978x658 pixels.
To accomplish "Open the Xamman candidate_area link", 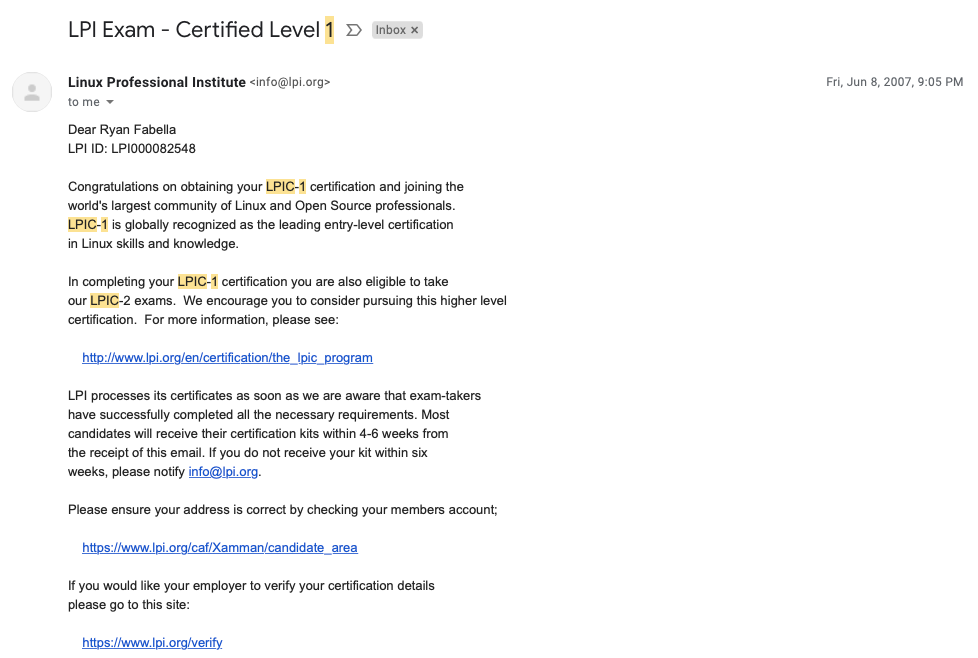I will [x=220, y=548].
